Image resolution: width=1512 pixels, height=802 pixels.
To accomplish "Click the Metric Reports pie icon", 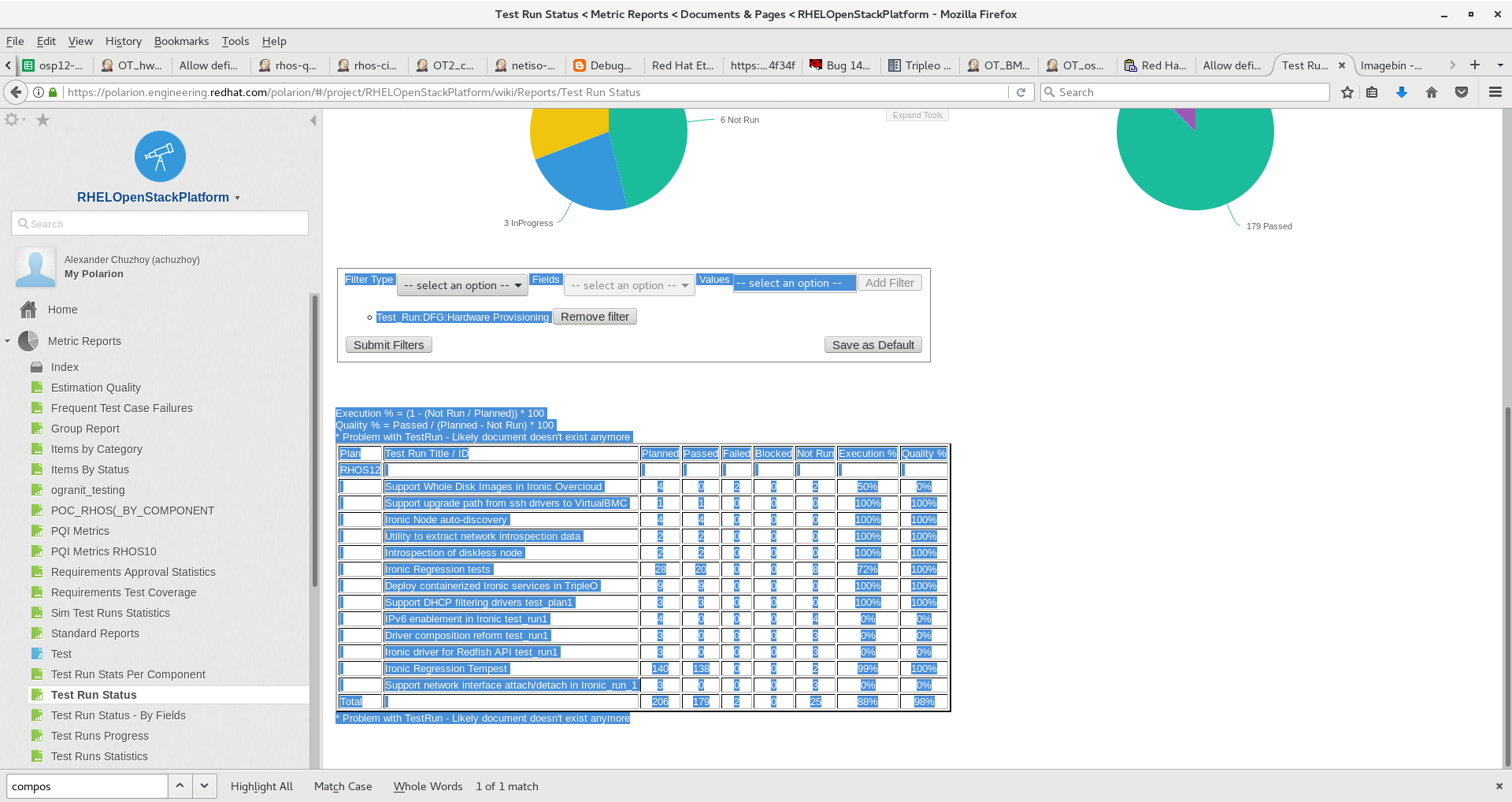I will pos(28,341).
